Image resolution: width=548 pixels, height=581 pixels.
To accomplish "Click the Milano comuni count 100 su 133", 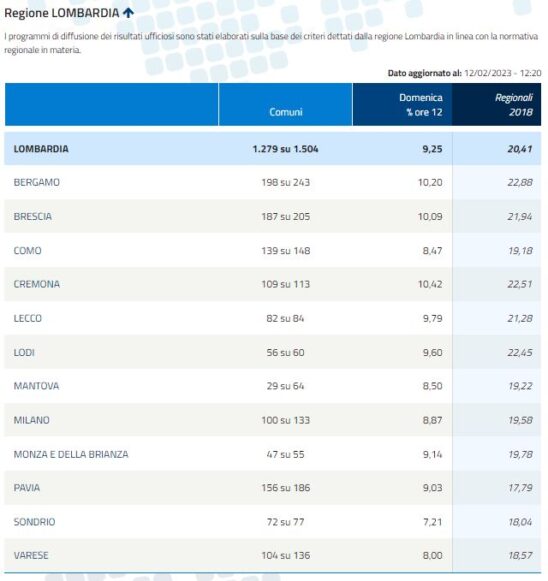I will tap(286, 420).
